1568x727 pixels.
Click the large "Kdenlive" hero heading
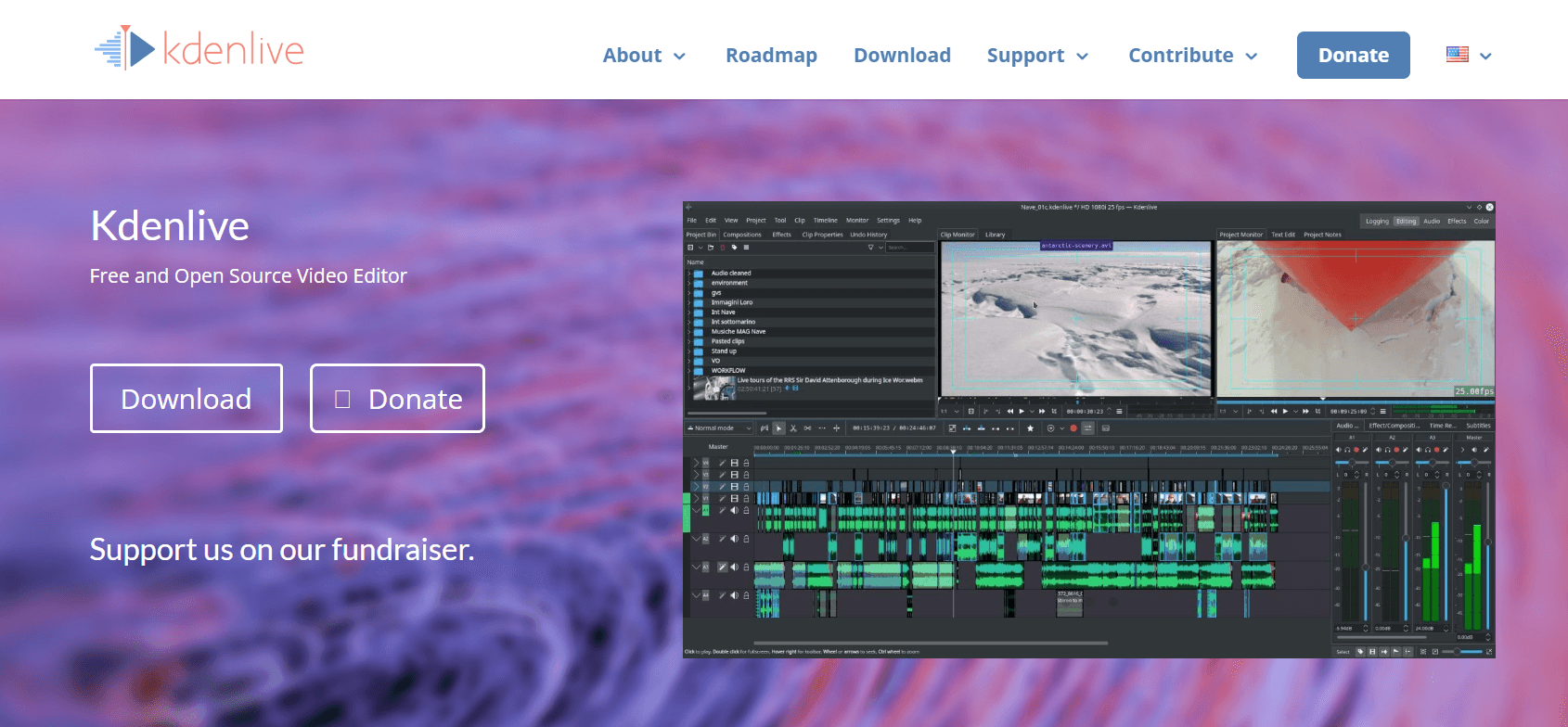(170, 225)
